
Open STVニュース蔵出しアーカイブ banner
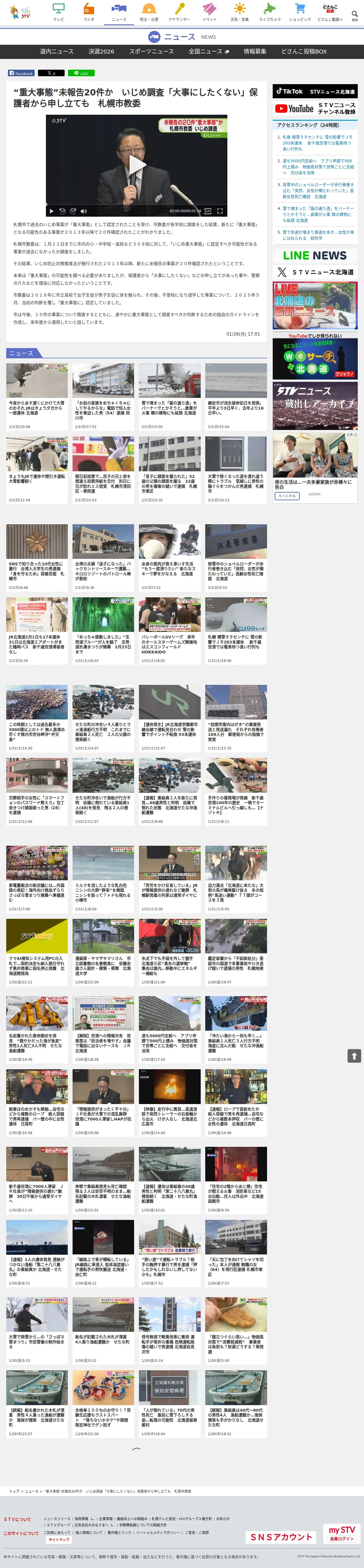tap(315, 405)
